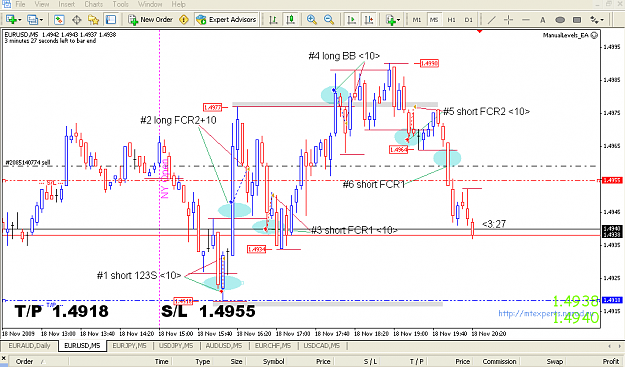
Task: Zoom in on the chart
Action: 312,19
